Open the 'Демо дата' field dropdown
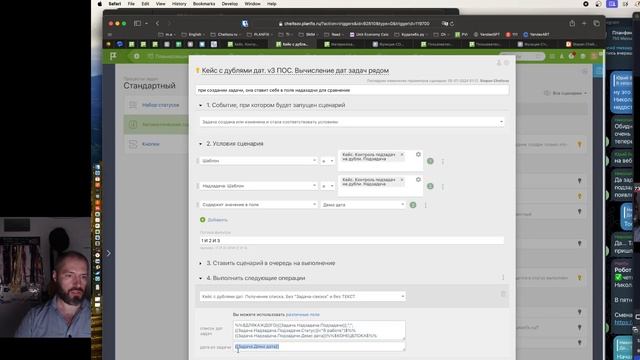This screenshot has height=360, width=640. (x=363, y=204)
